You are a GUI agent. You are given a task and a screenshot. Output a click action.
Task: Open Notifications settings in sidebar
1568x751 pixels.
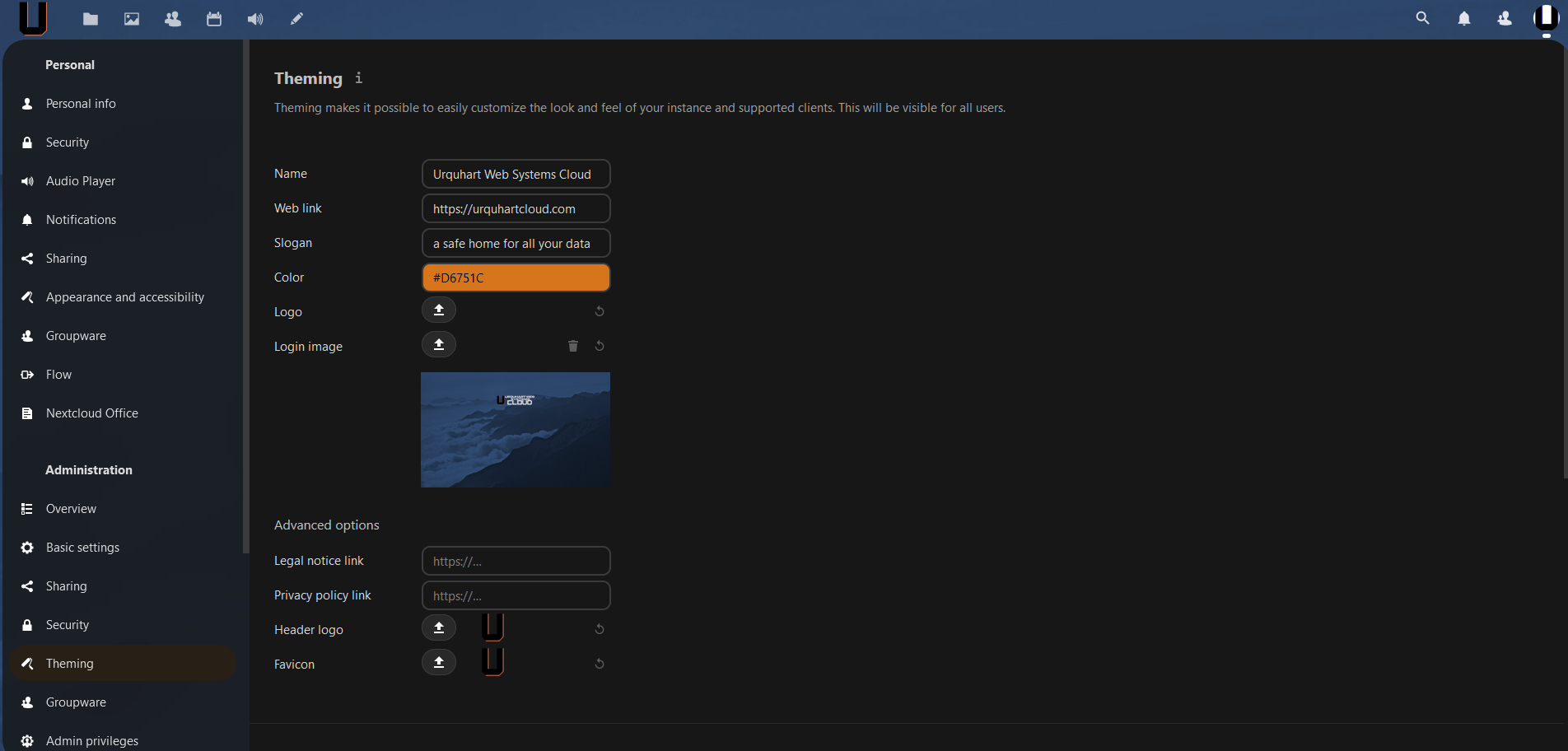[124, 220]
